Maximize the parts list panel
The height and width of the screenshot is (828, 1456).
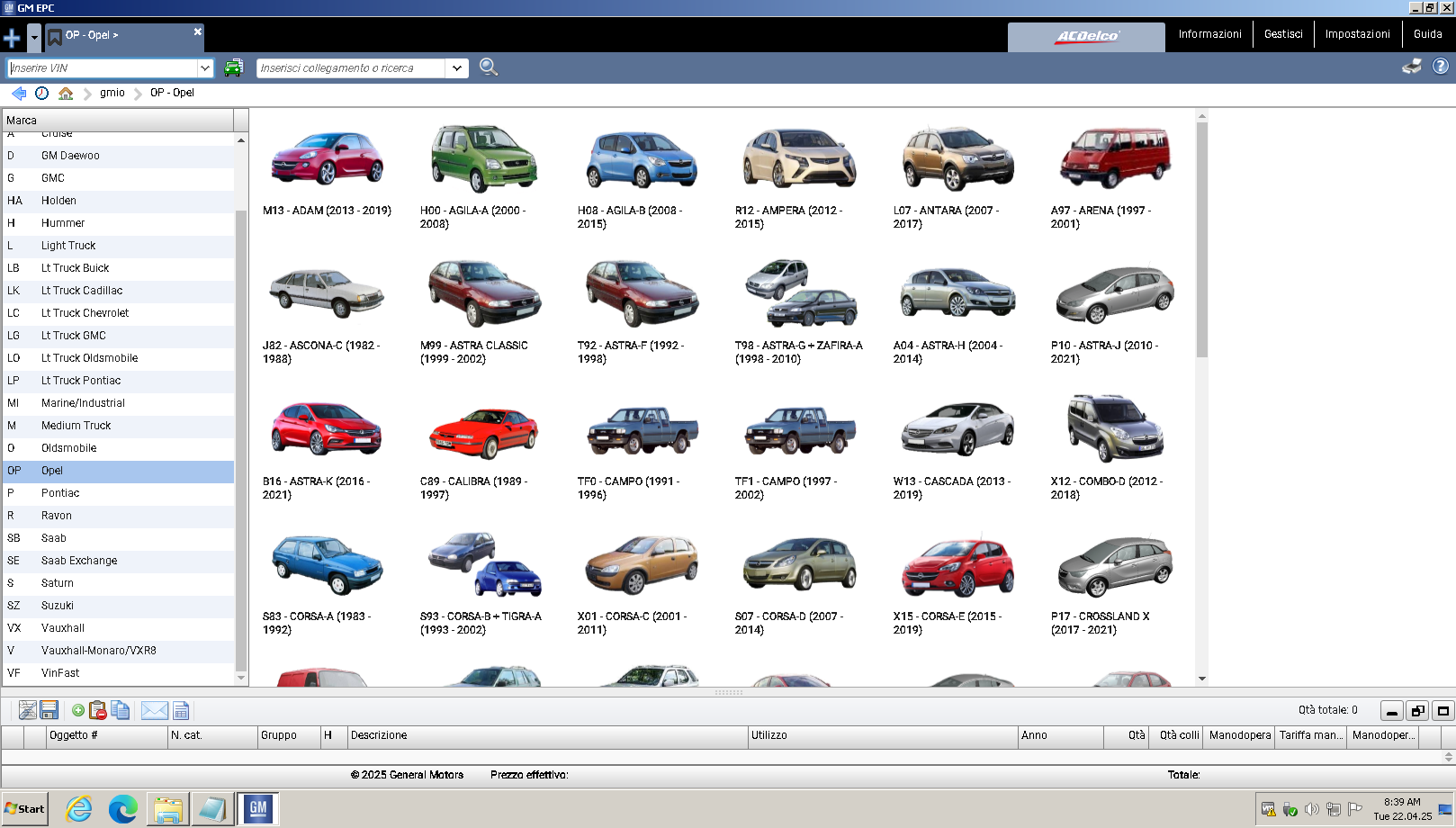[x=1443, y=711]
